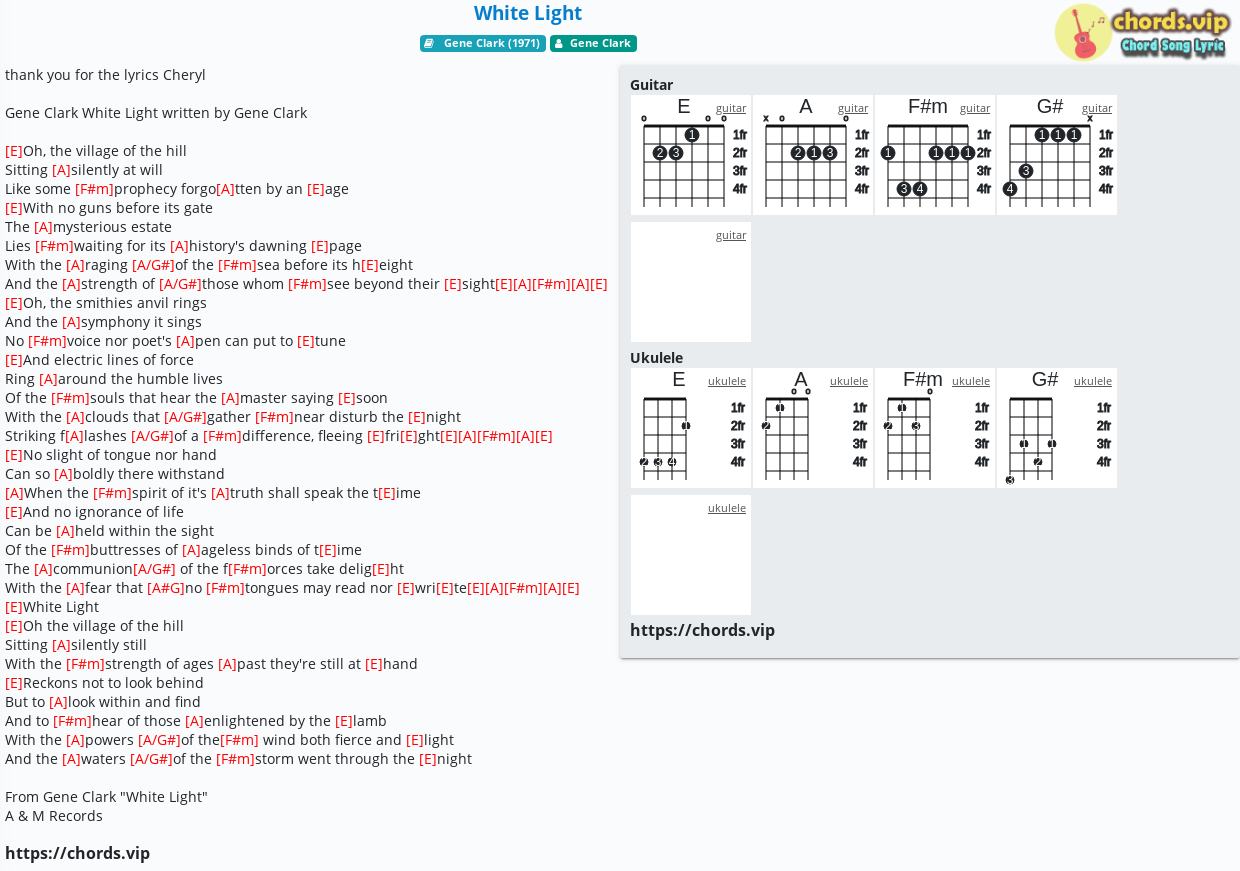View the guitar F#m chord diagram
Viewport: 1240px width, 871px height.
935,155
